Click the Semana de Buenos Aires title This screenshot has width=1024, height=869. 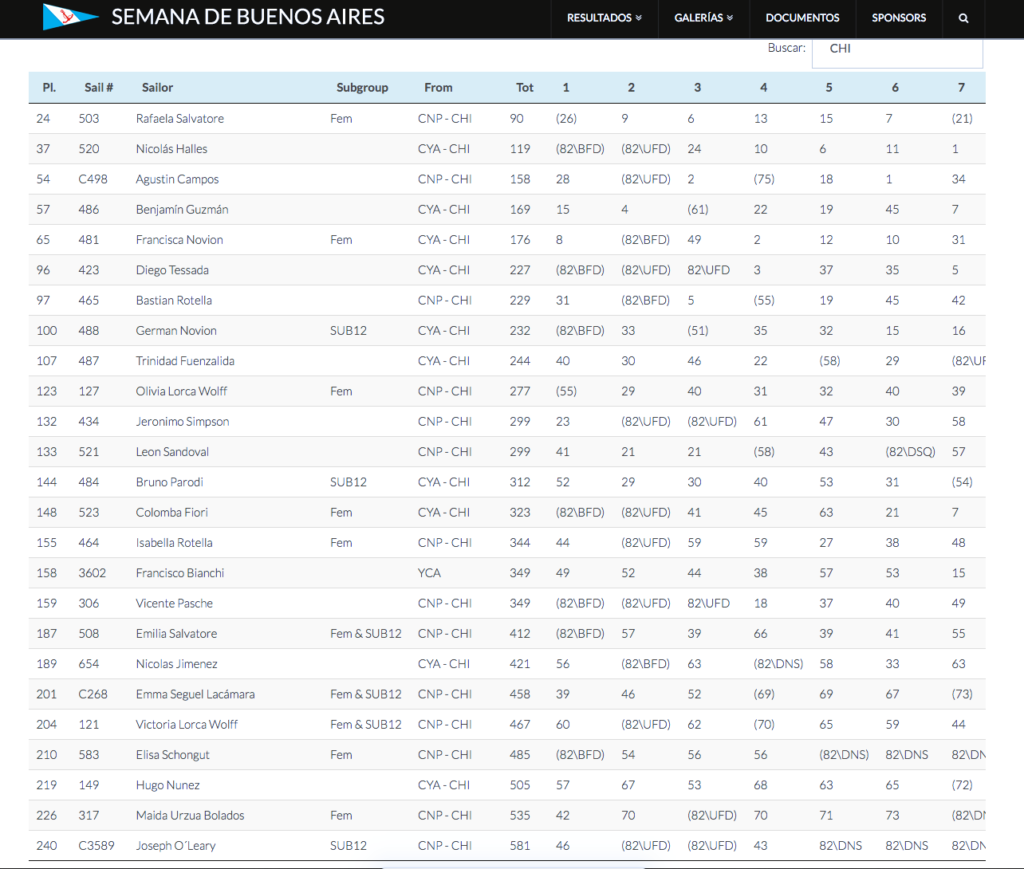point(247,17)
